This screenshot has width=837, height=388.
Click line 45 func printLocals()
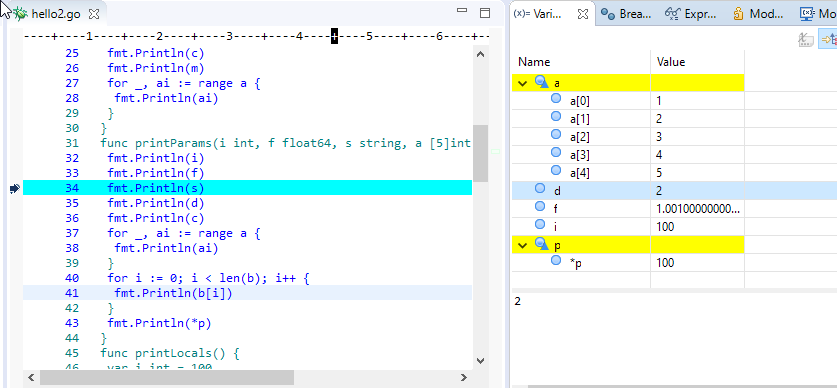pyautogui.click(x=170, y=353)
